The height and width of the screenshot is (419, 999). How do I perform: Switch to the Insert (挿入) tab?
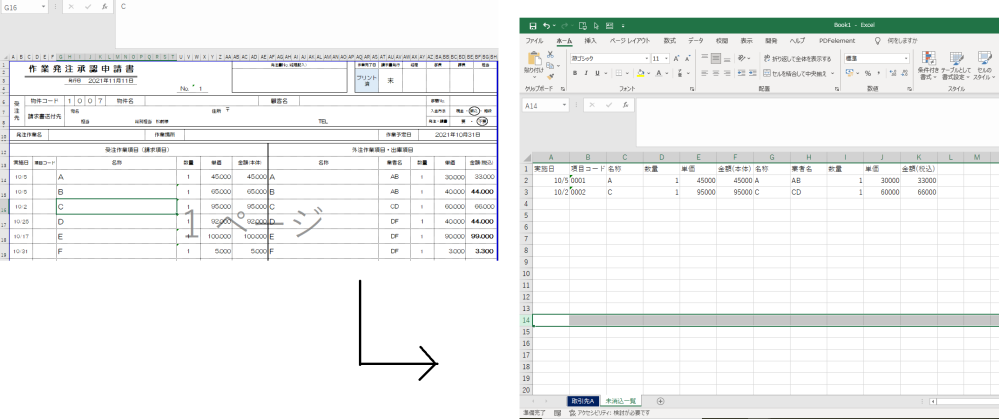pyautogui.click(x=591, y=41)
